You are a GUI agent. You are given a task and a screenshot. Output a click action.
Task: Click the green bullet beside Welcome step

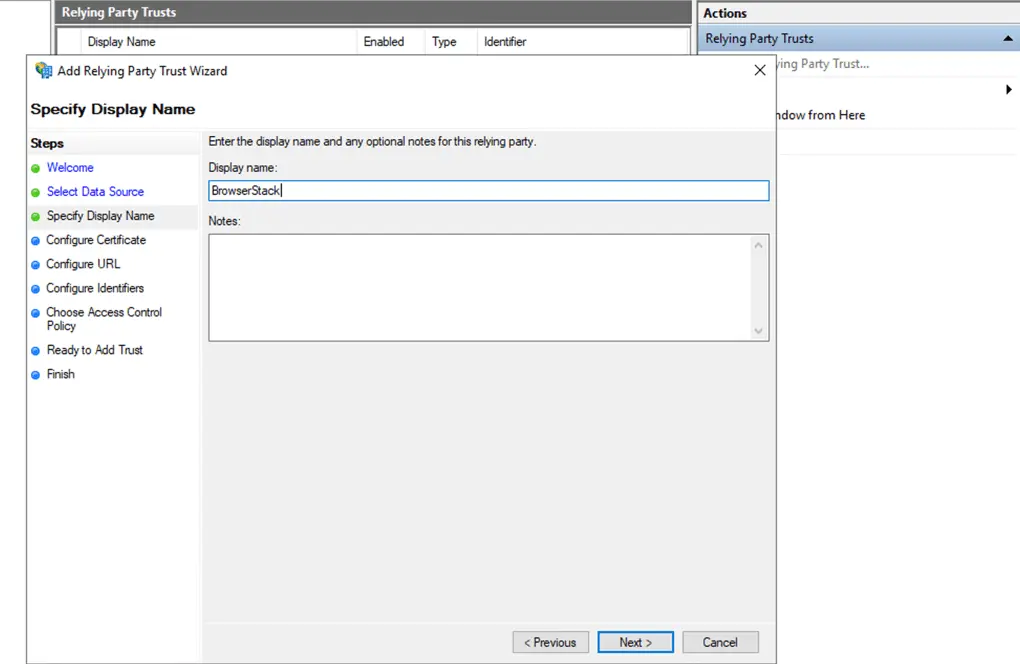(36, 168)
